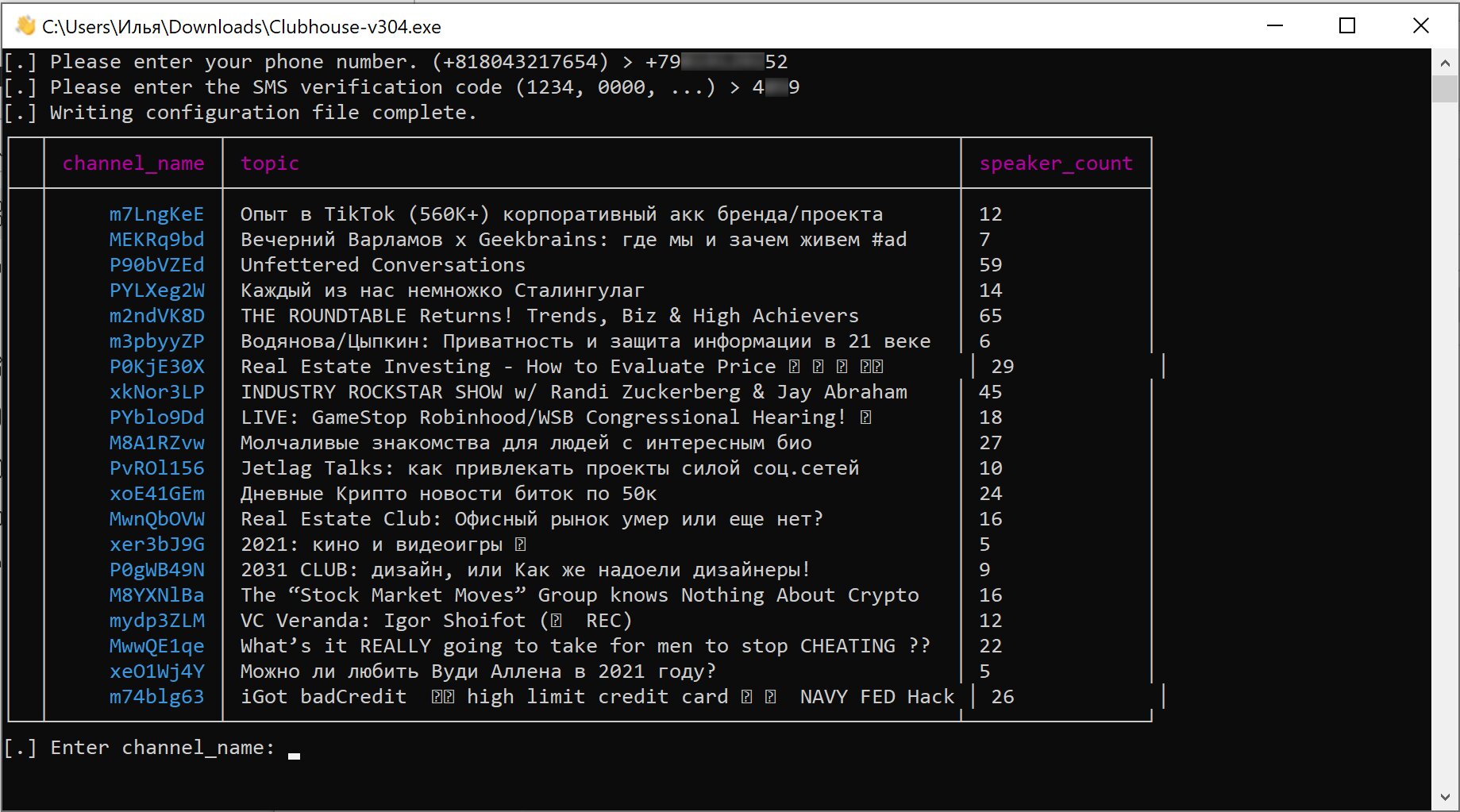Click the scrollbar down arrow
This screenshot has width=1460, height=812.
point(1445,798)
